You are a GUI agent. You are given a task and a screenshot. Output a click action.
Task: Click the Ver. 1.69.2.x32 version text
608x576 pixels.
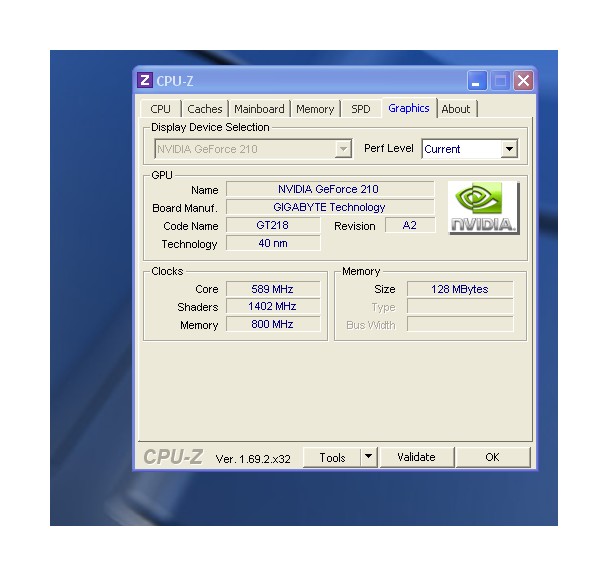coord(253,459)
